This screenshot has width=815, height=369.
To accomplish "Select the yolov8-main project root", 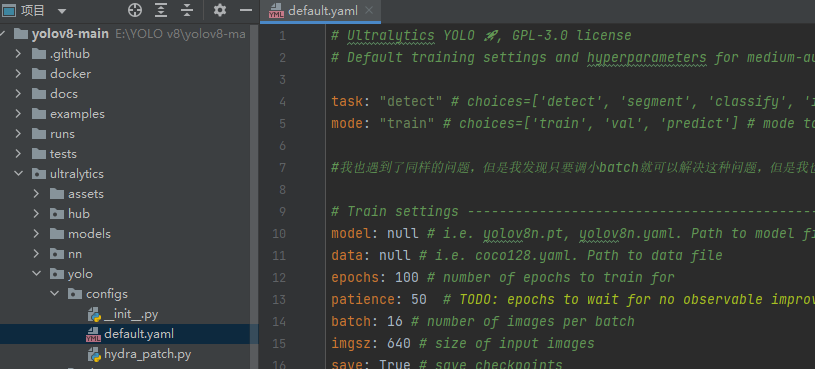I will [70, 34].
